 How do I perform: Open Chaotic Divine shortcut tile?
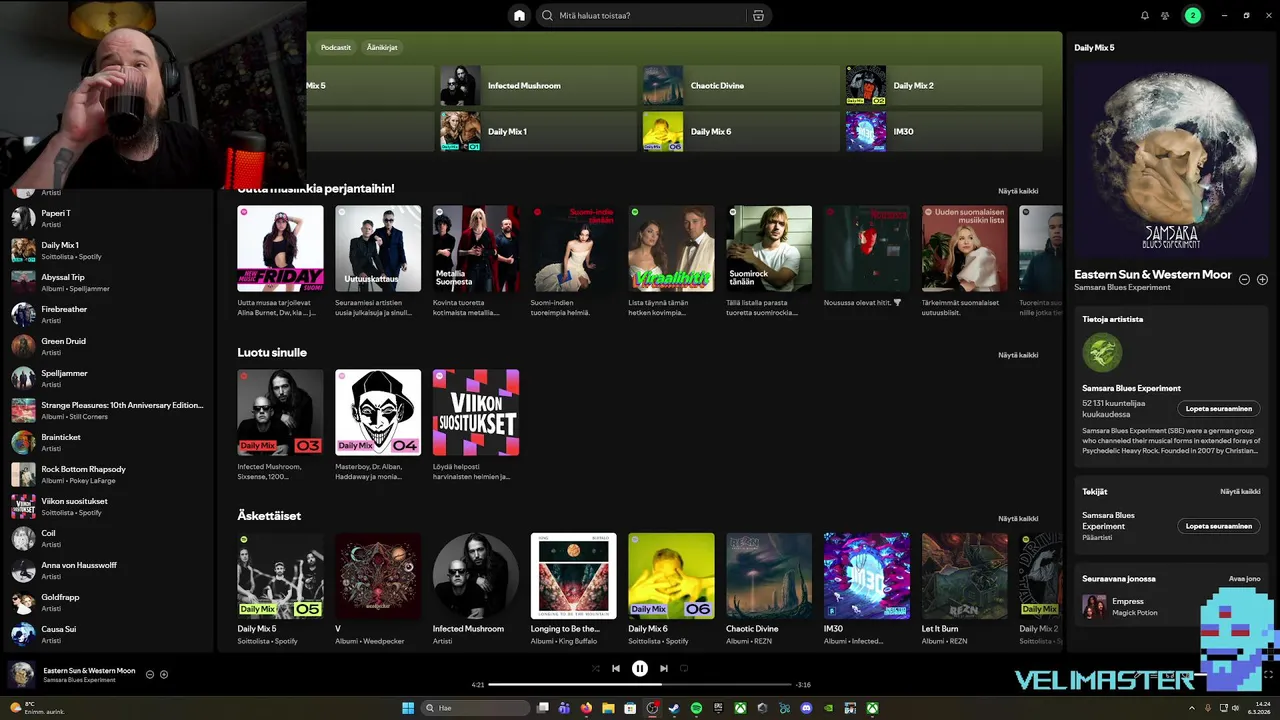click(x=741, y=86)
